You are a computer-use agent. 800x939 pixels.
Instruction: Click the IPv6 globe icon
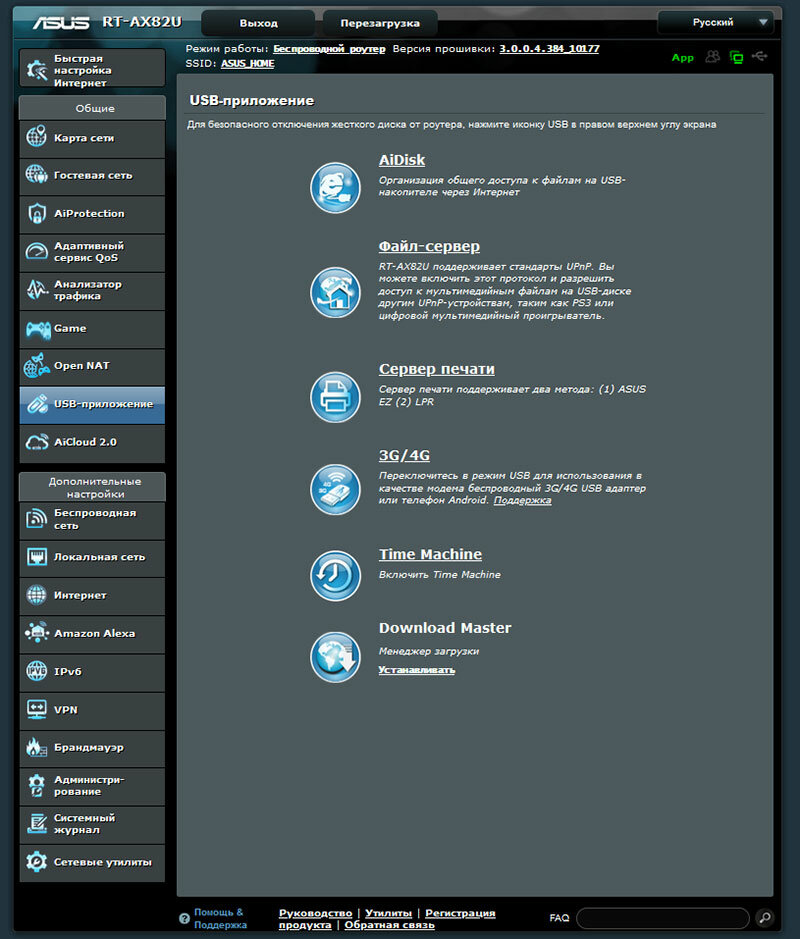click(37, 671)
